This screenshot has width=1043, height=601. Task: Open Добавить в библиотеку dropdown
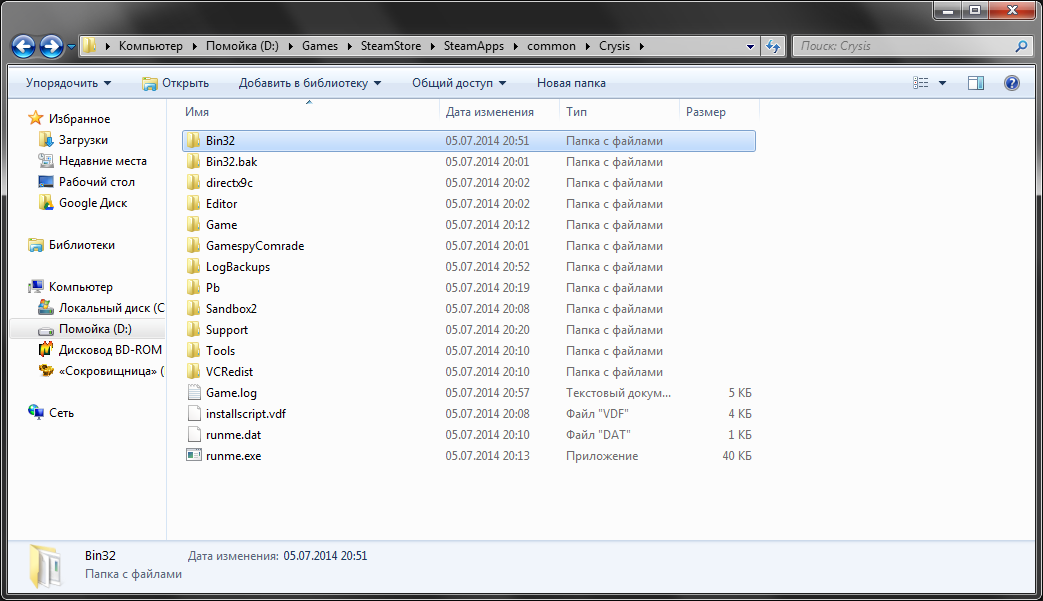pos(310,83)
